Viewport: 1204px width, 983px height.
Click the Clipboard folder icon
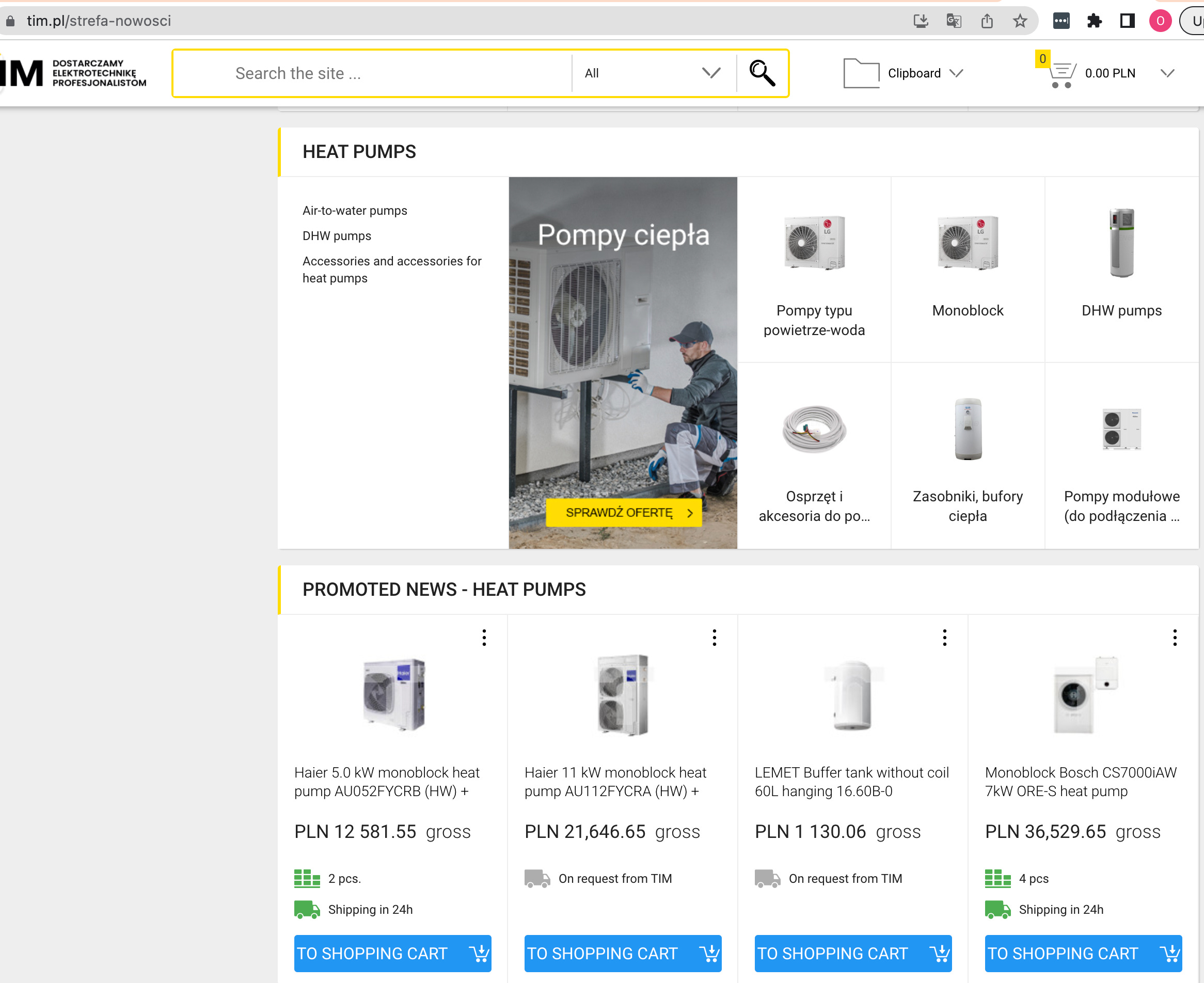coord(861,74)
